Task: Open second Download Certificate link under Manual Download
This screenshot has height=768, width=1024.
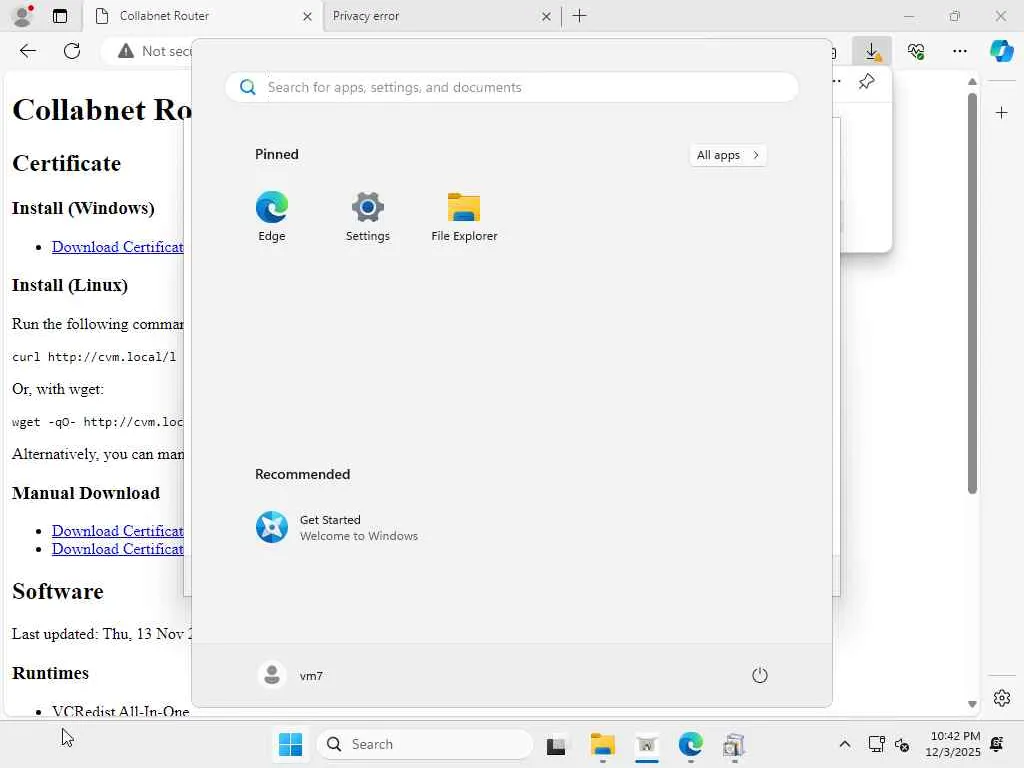Action: click(118, 549)
